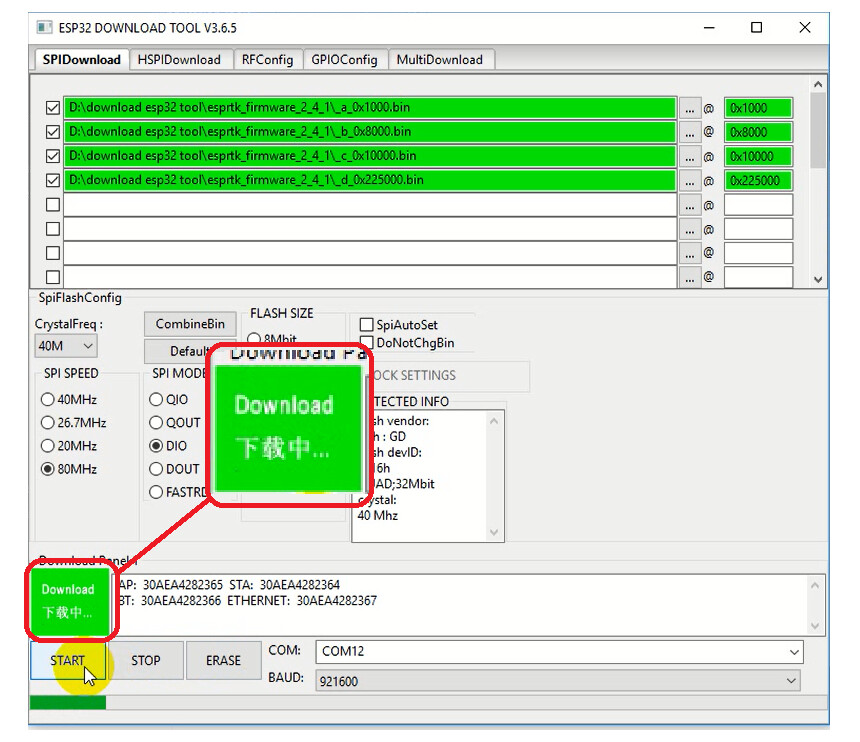This screenshot has width=860, height=742.
Task: Select DIO SPI mode
Action: click(168, 446)
